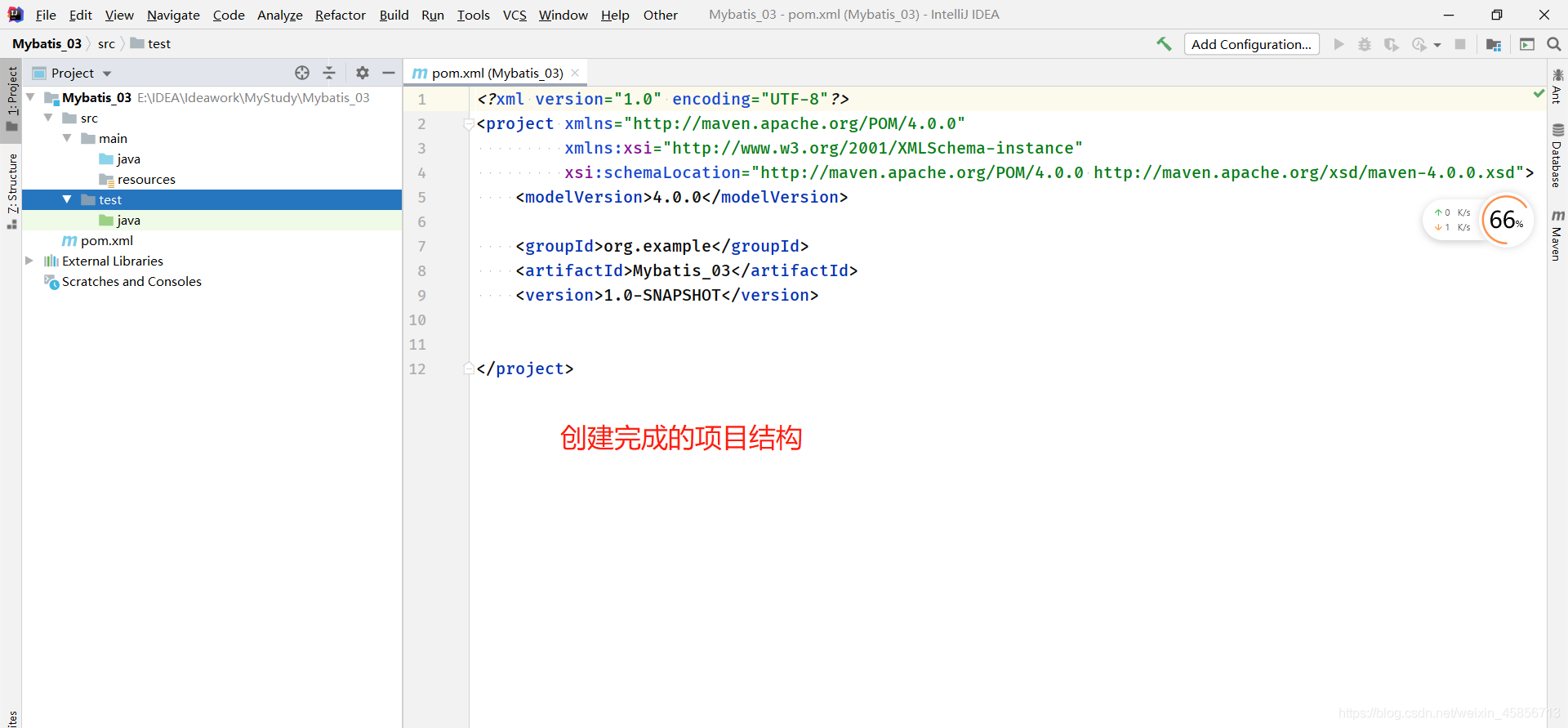Screen dimensions: 1568x728
Task: Click line number 10 in gutter
Action: (417, 320)
